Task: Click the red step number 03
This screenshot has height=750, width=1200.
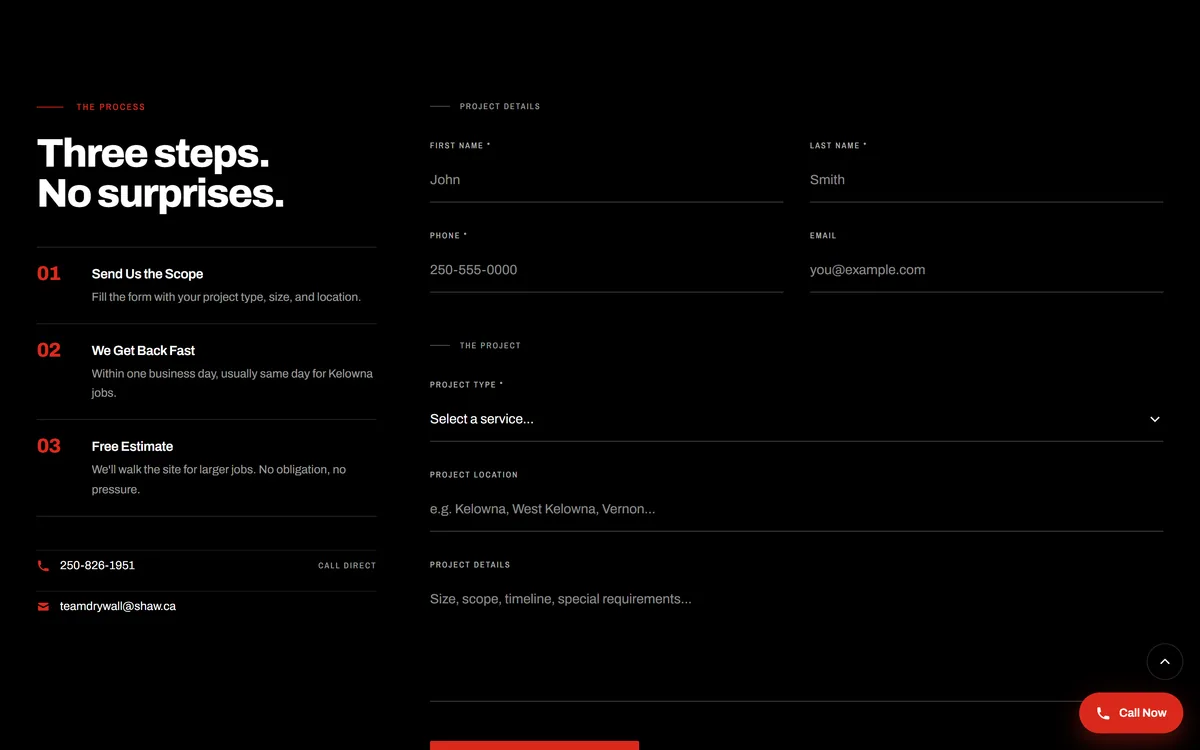Action: pyautogui.click(x=49, y=446)
